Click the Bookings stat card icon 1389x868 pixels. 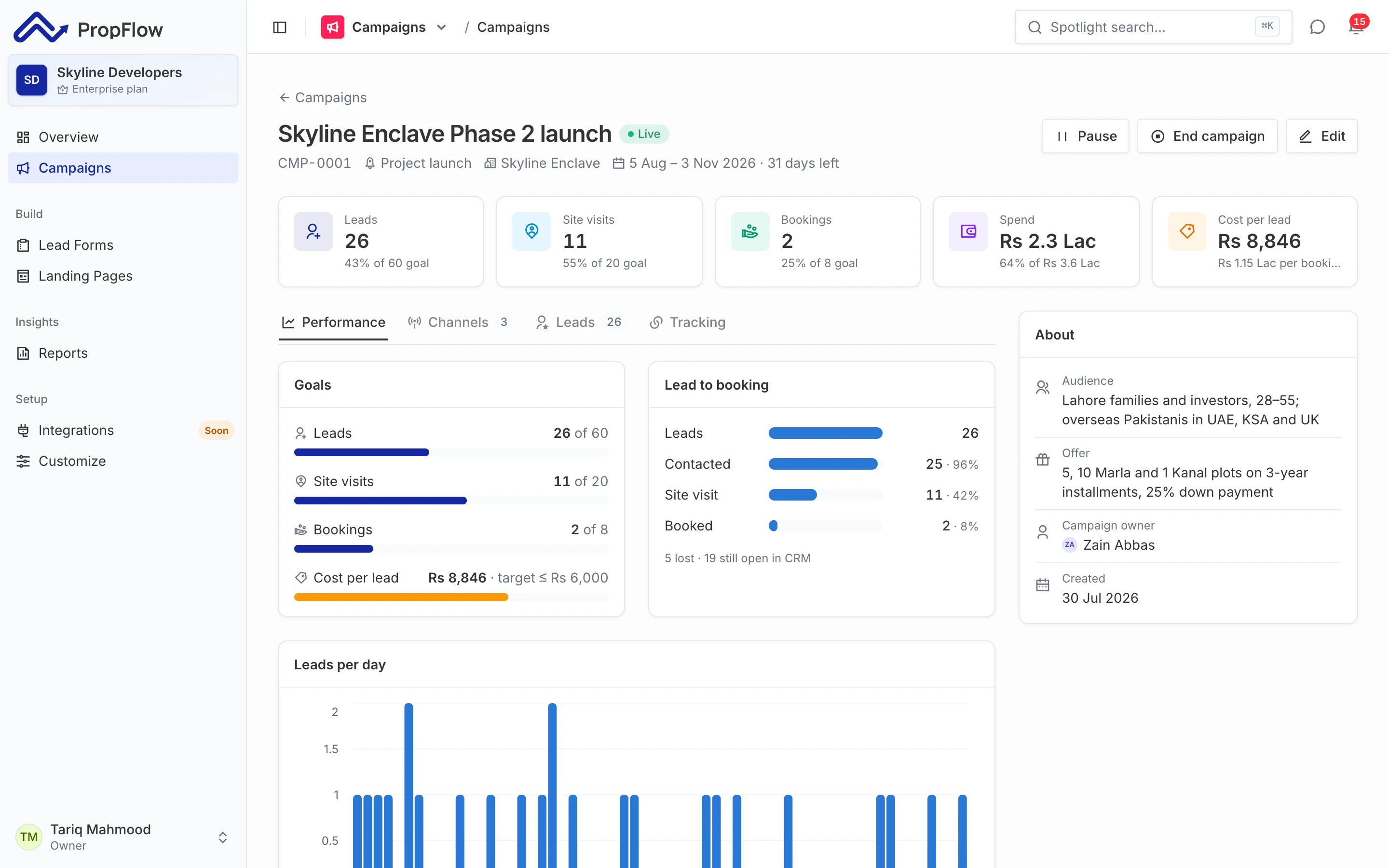tap(750, 231)
